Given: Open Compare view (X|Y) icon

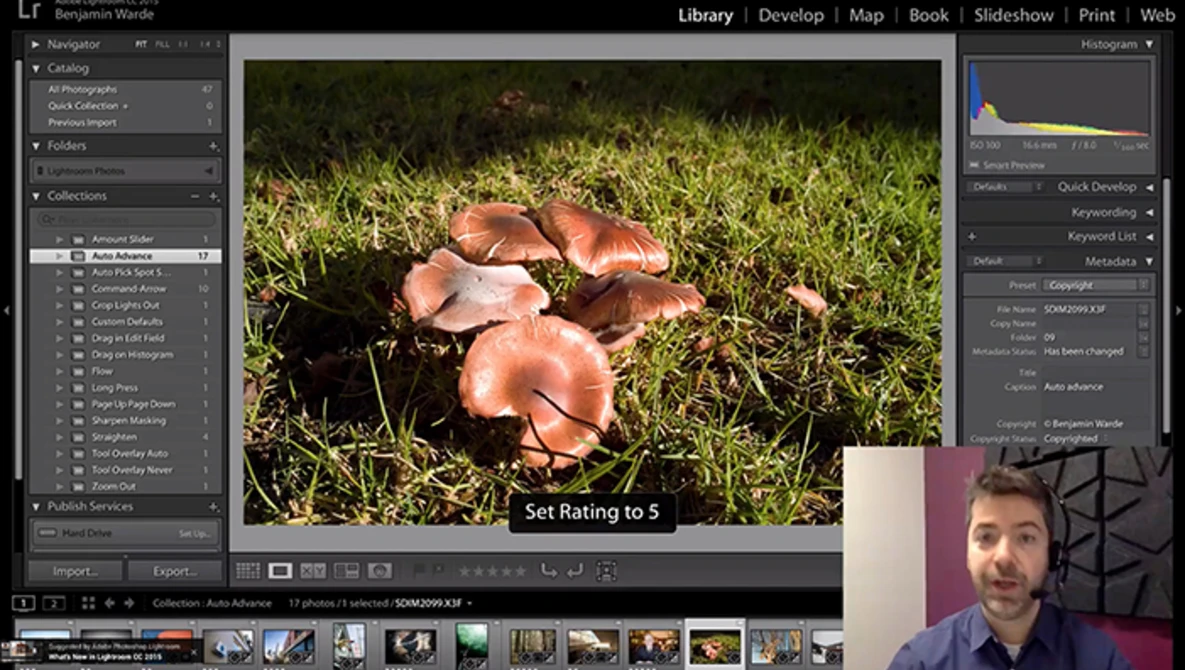Looking at the screenshot, I should [313, 571].
